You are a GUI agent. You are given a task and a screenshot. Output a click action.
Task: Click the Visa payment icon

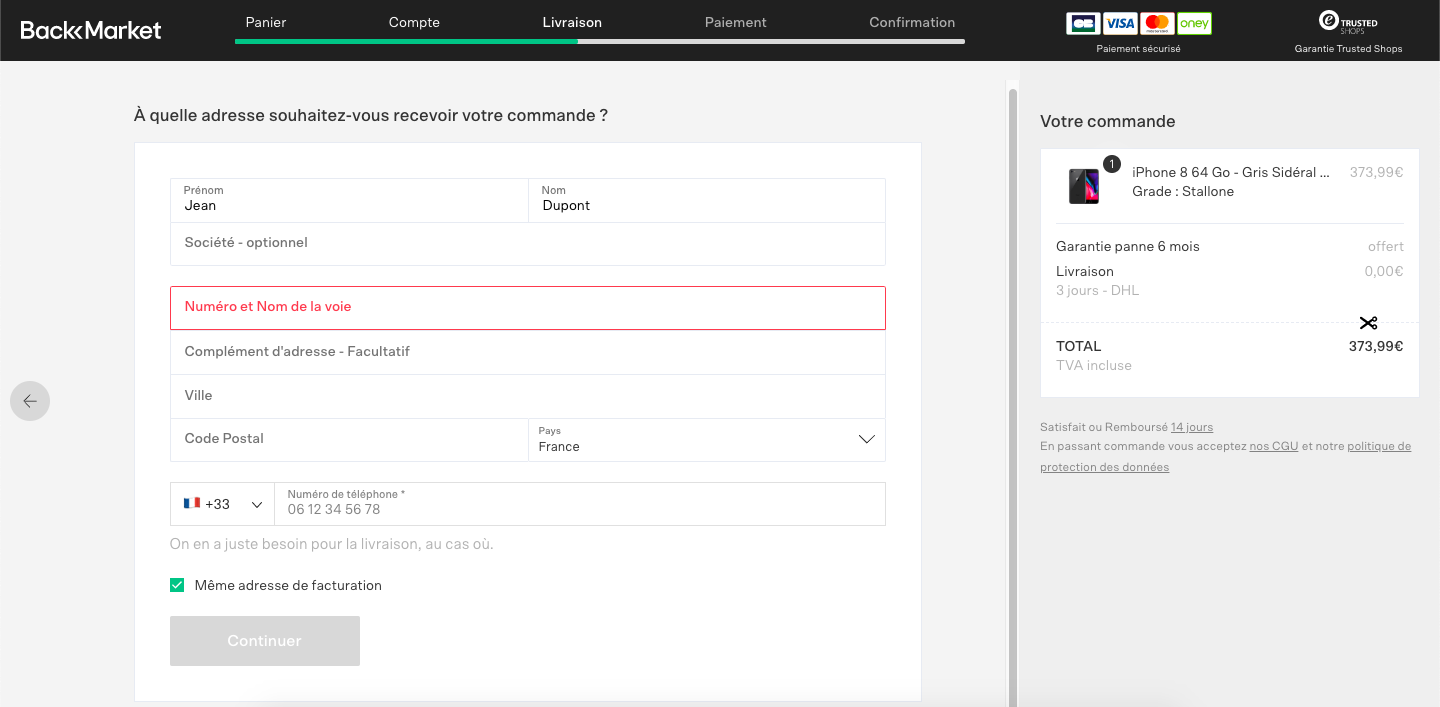1121,23
